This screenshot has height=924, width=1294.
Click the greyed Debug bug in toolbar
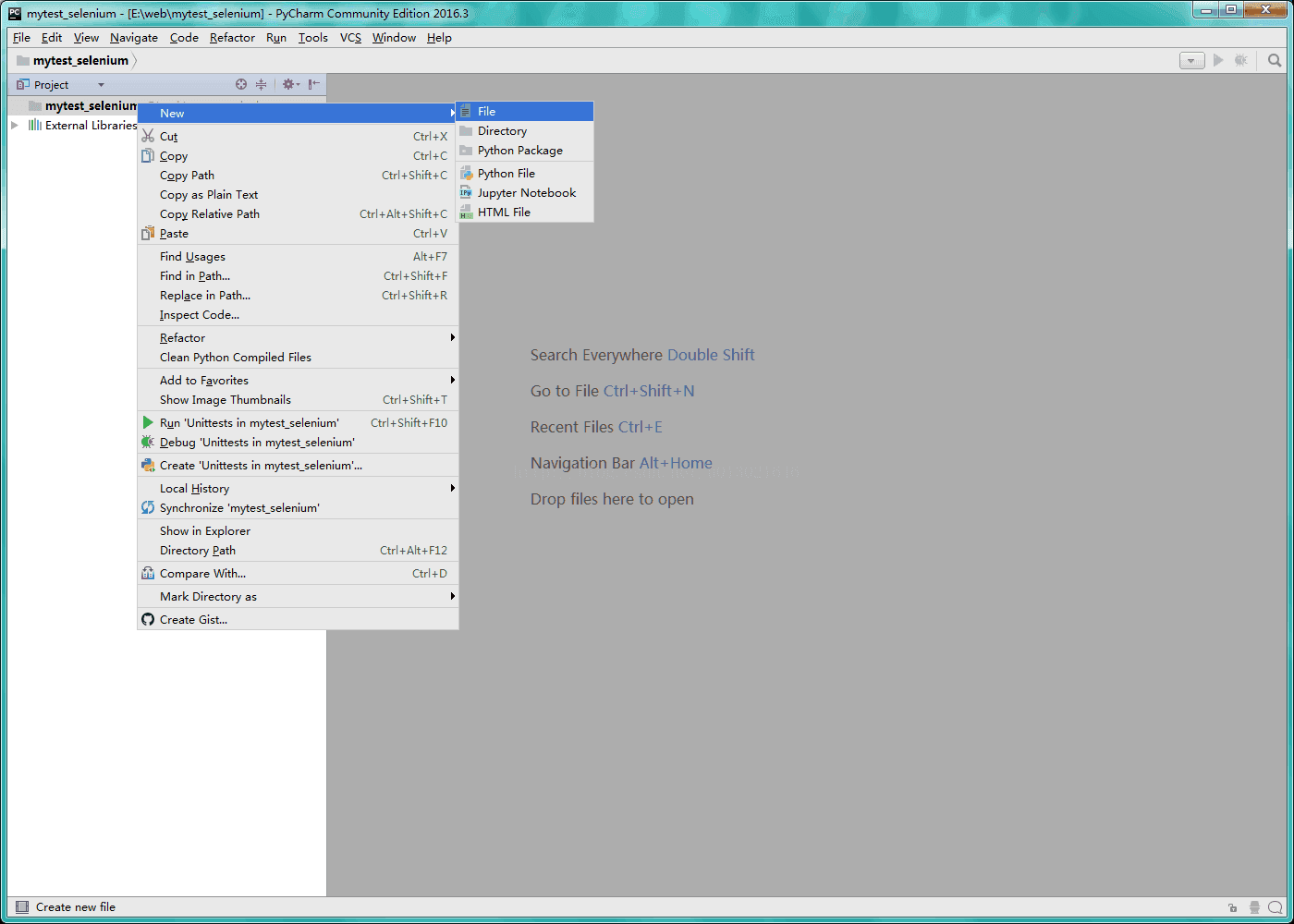coord(1241,60)
